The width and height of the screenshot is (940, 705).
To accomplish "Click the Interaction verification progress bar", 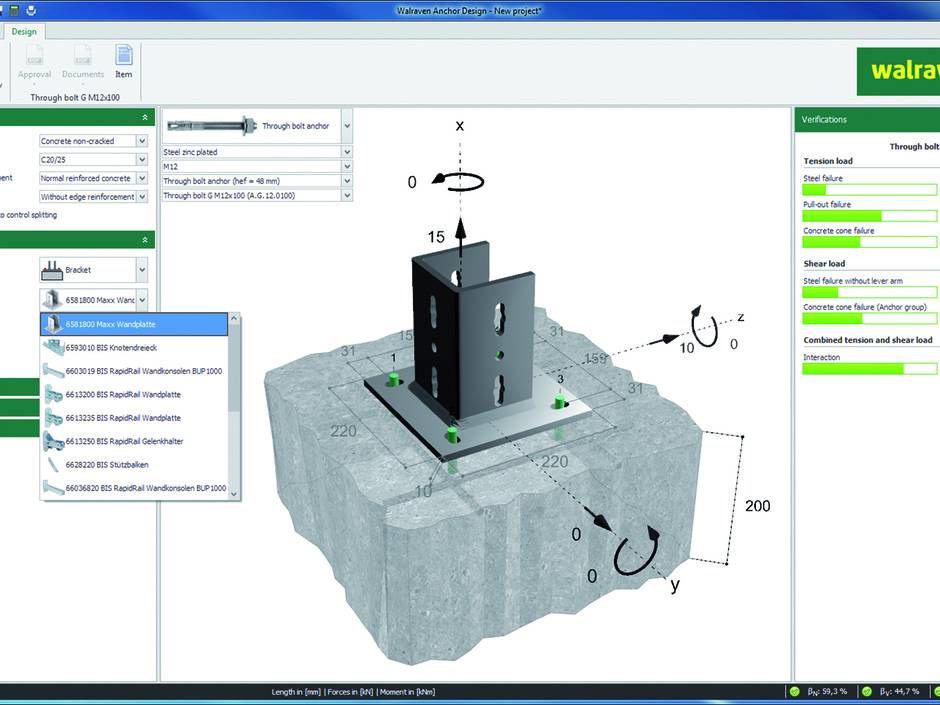I will pyautogui.click(x=864, y=369).
